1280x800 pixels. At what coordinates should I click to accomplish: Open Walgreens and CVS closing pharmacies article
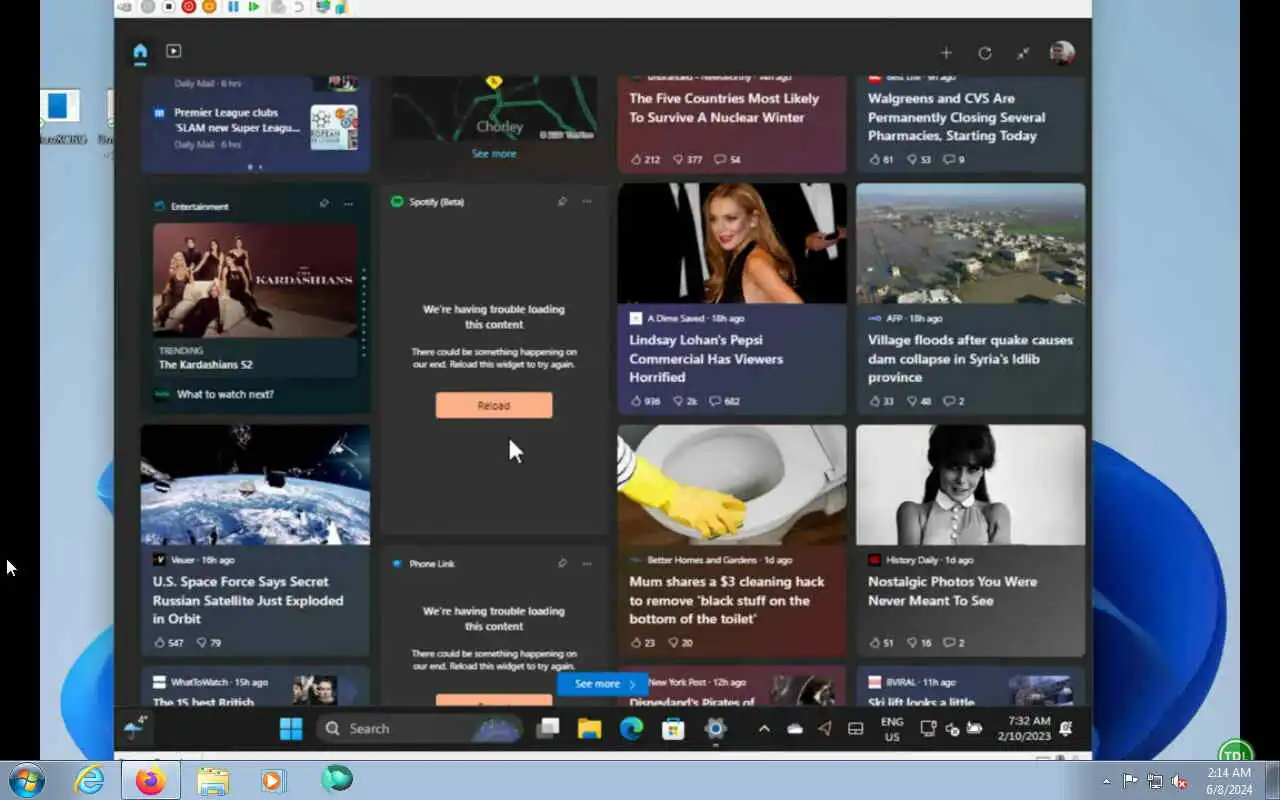(x=957, y=117)
